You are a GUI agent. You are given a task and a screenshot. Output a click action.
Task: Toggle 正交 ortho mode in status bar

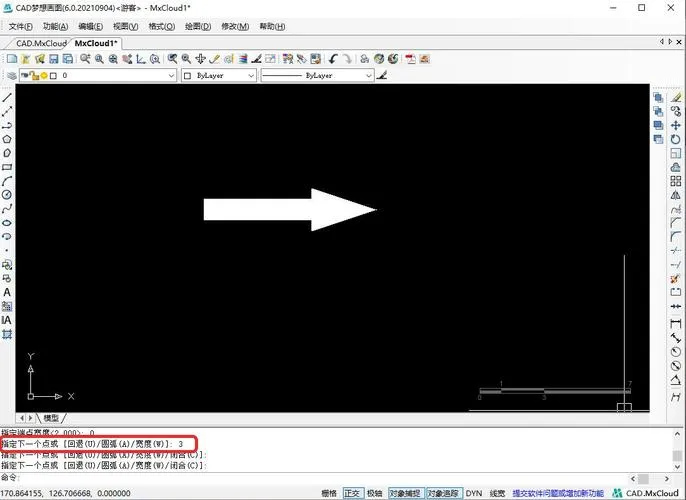tap(352, 493)
